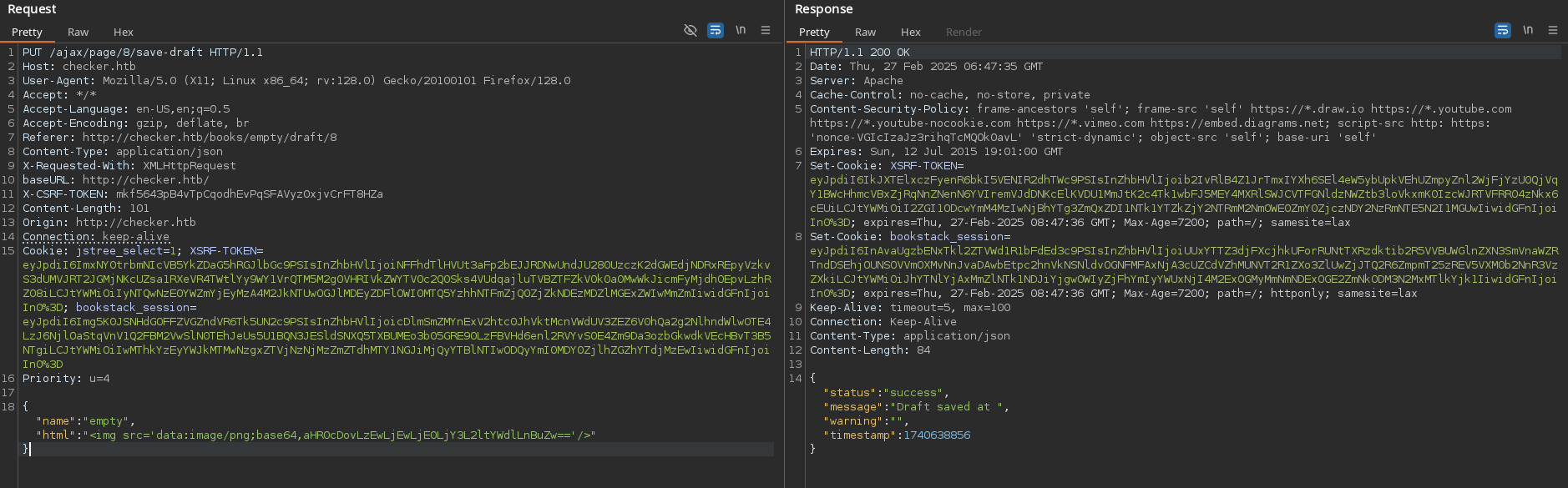The image size is (1568, 488).
Task: Click the request Content-Type: application/json header
Action: 123,151
